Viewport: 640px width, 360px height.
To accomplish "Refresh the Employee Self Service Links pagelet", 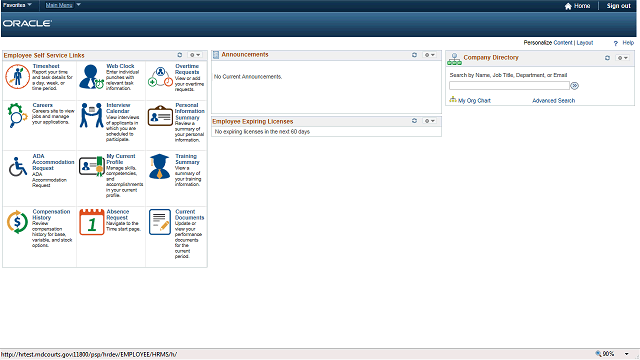I will pyautogui.click(x=180, y=55).
